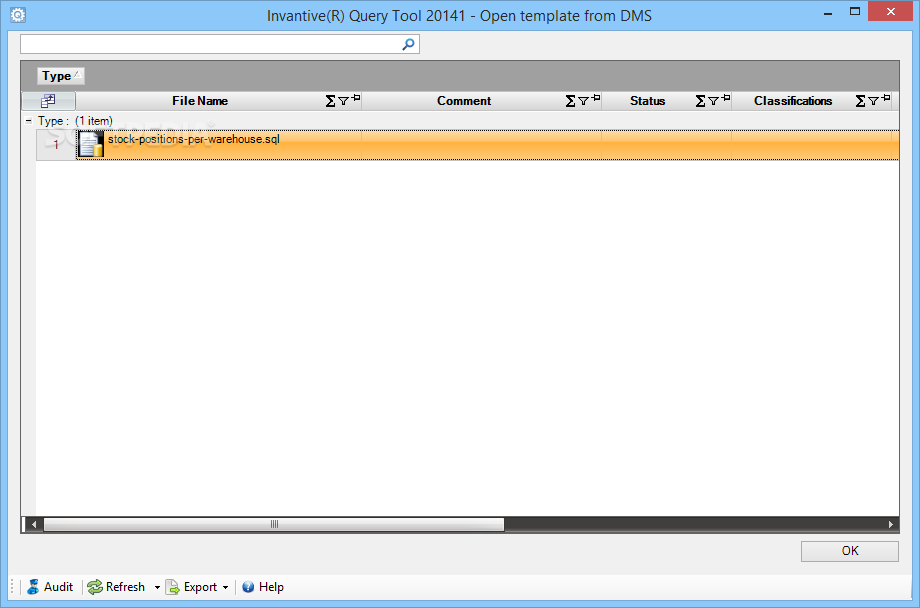The image size is (920, 608).
Task: Open Comment summary sigma icon
Action: [570, 101]
